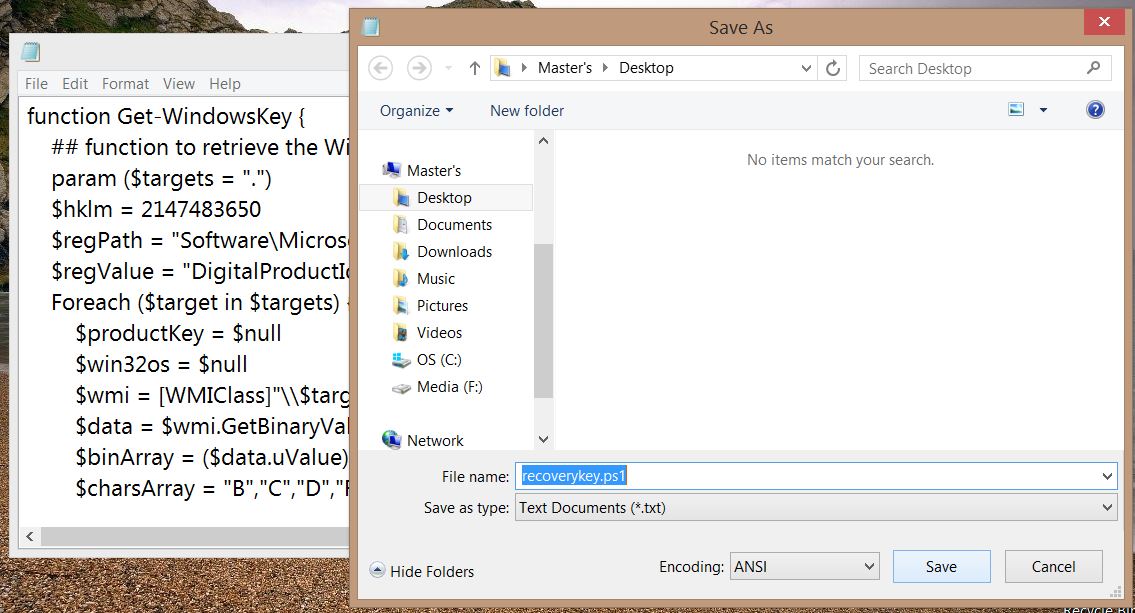The width and height of the screenshot is (1135, 613).
Task: Click the forward navigation arrow
Action: click(x=417, y=67)
